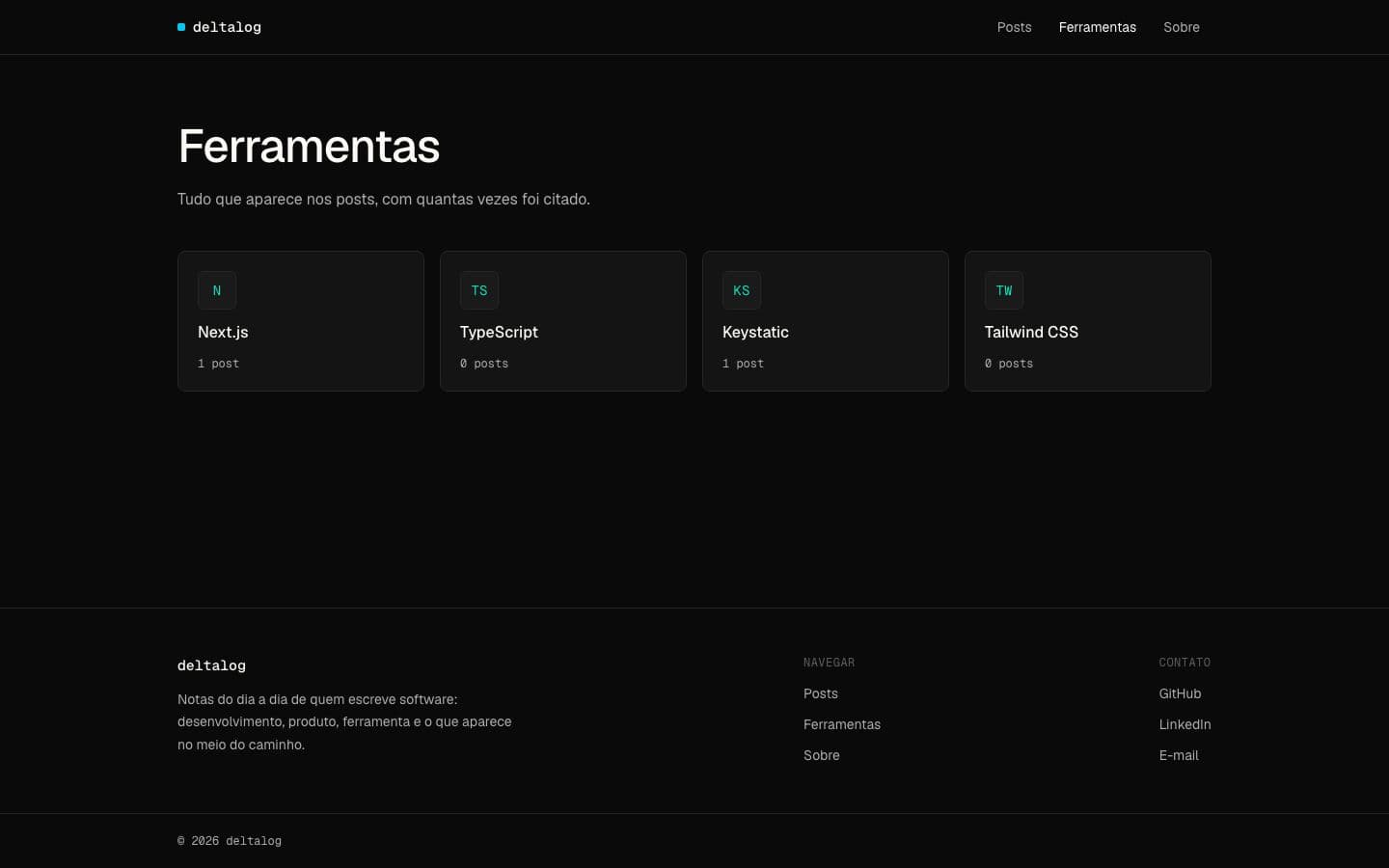Click the E-mail contact link
1389x868 pixels.
pos(1179,755)
